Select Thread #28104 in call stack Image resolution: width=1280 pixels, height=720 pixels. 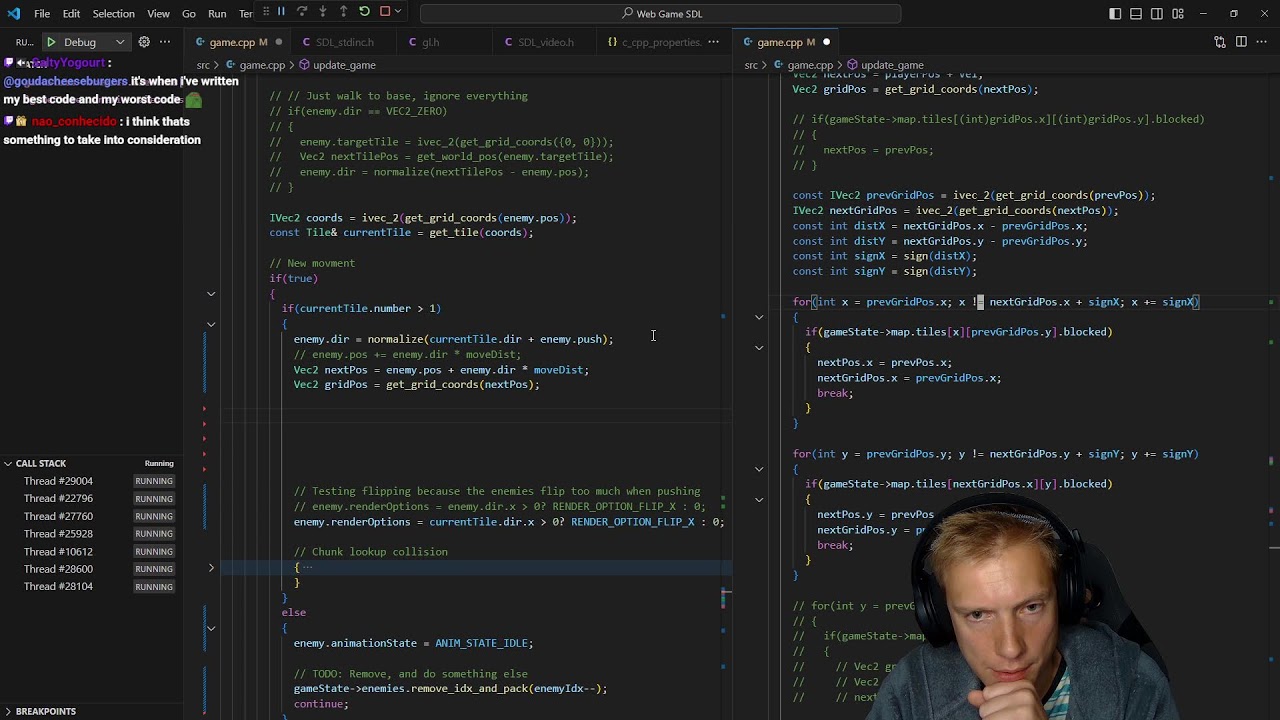(x=90, y=586)
